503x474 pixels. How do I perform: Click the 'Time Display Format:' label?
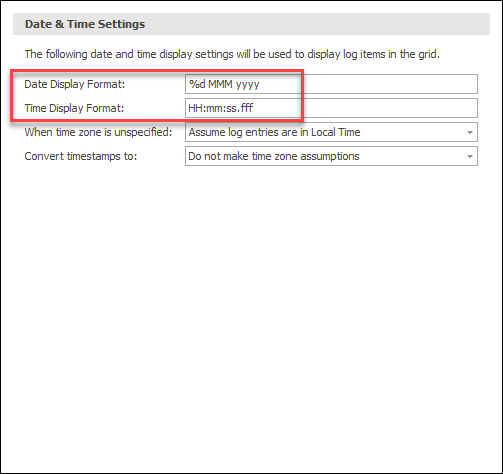[x=74, y=108]
